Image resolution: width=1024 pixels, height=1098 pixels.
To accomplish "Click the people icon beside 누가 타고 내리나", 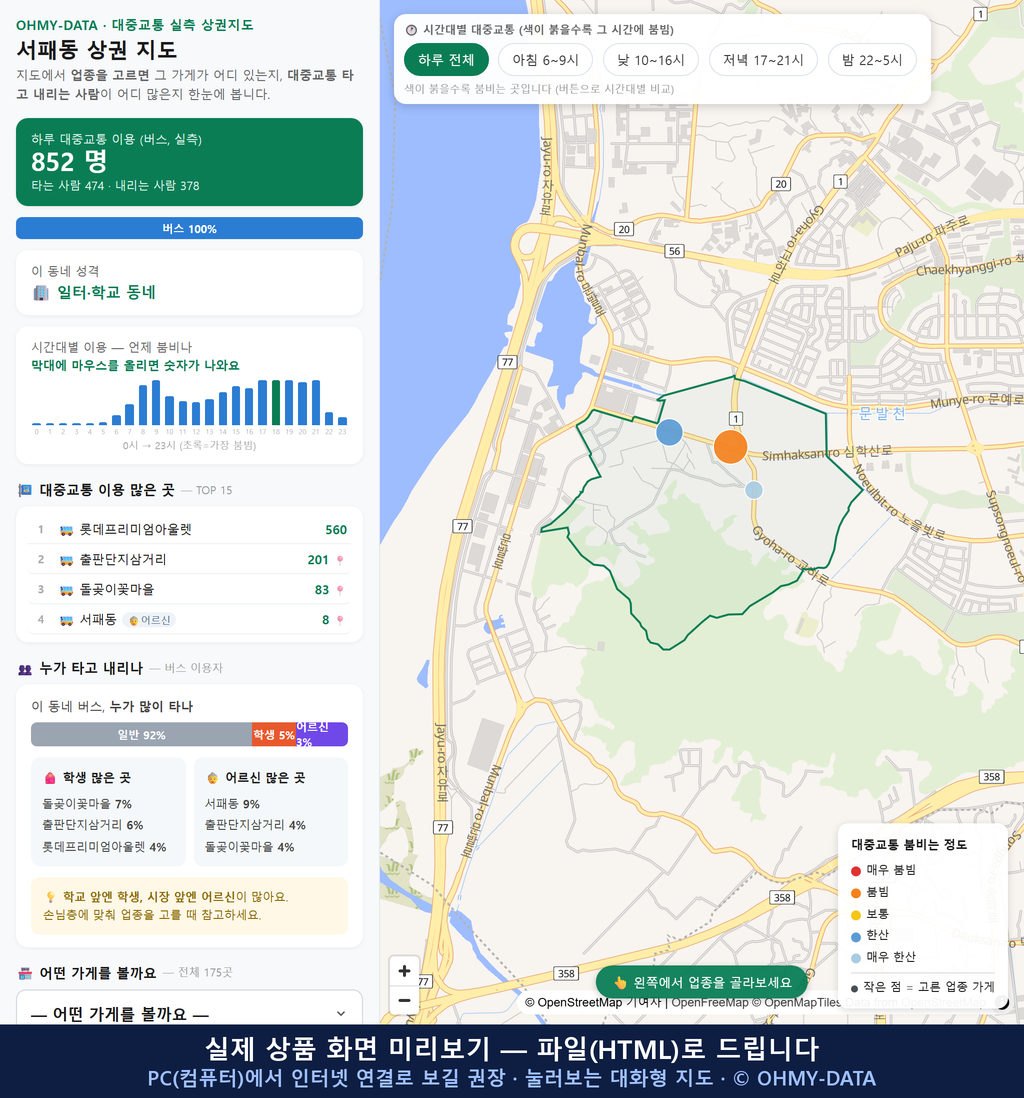I will pyautogui.click(x=25, y=669).
